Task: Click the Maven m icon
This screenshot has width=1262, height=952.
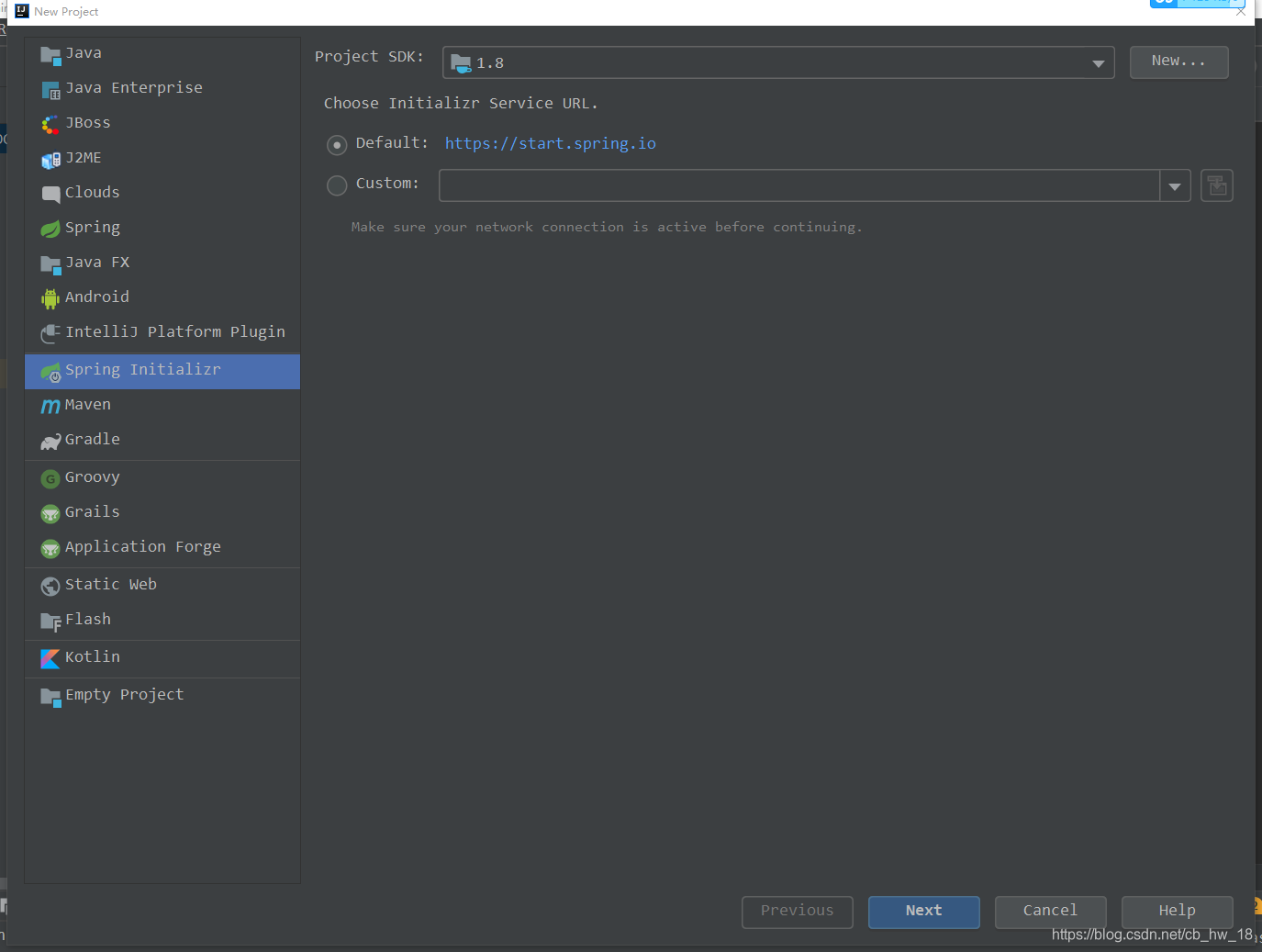Action: pos(50,406)
